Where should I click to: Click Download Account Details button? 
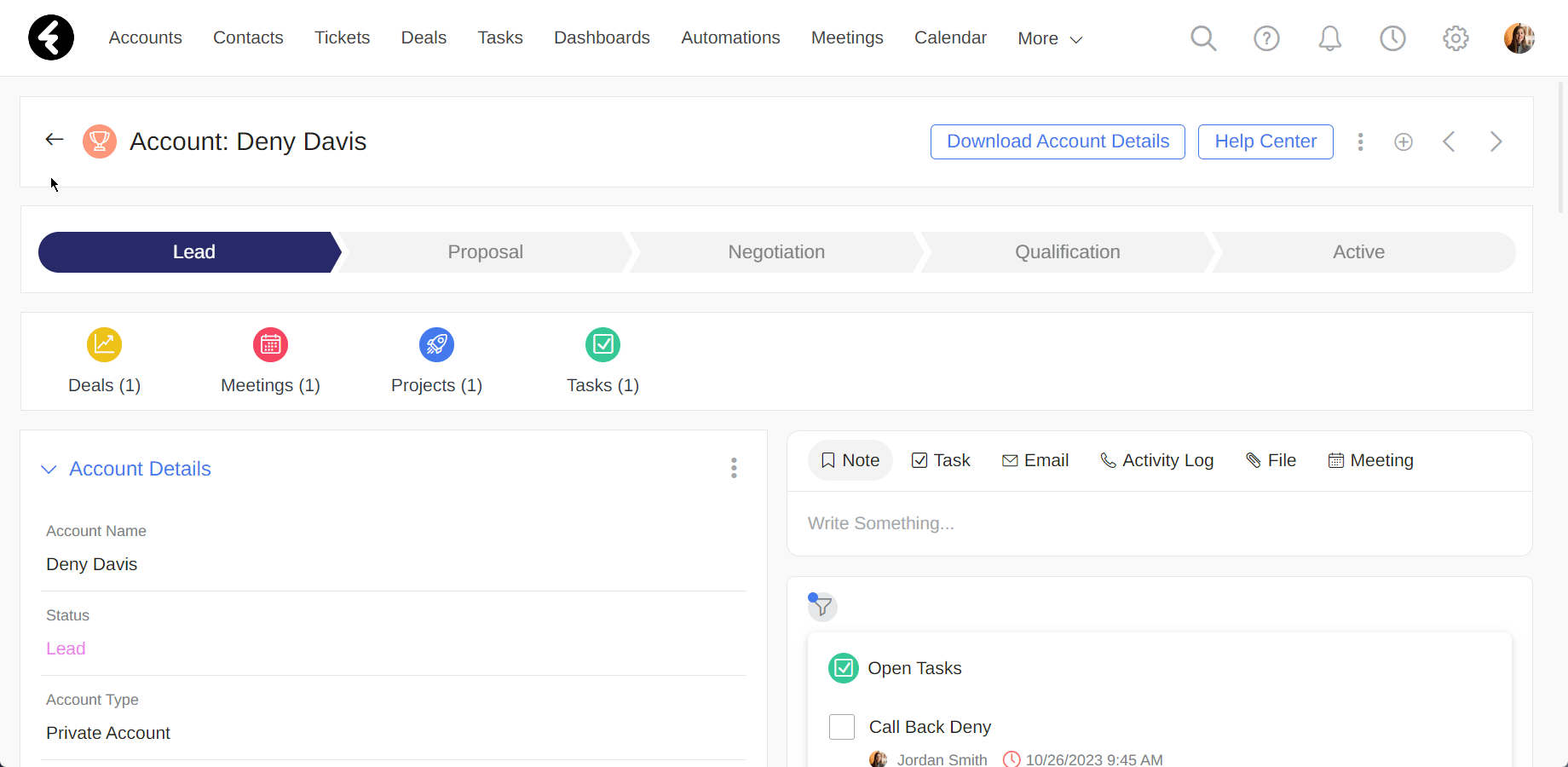(1058, 141)
